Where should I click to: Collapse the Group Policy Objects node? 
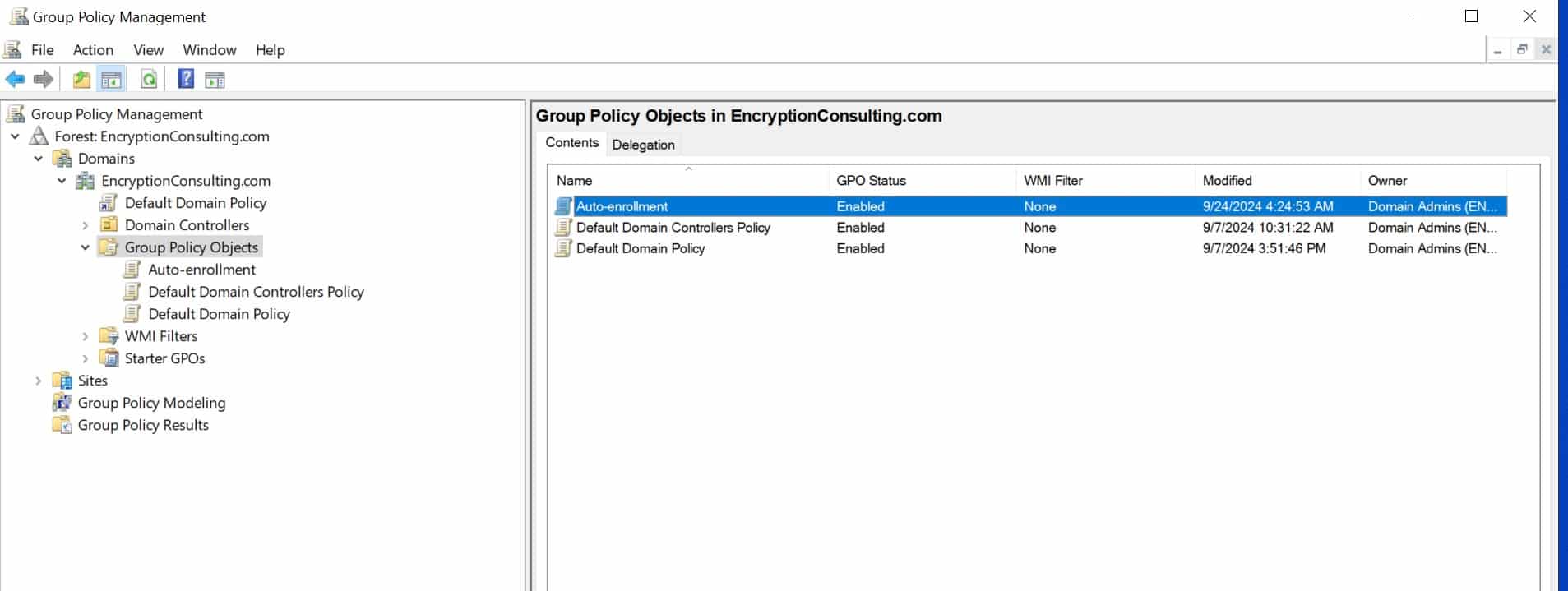click(x=86, y=247)
